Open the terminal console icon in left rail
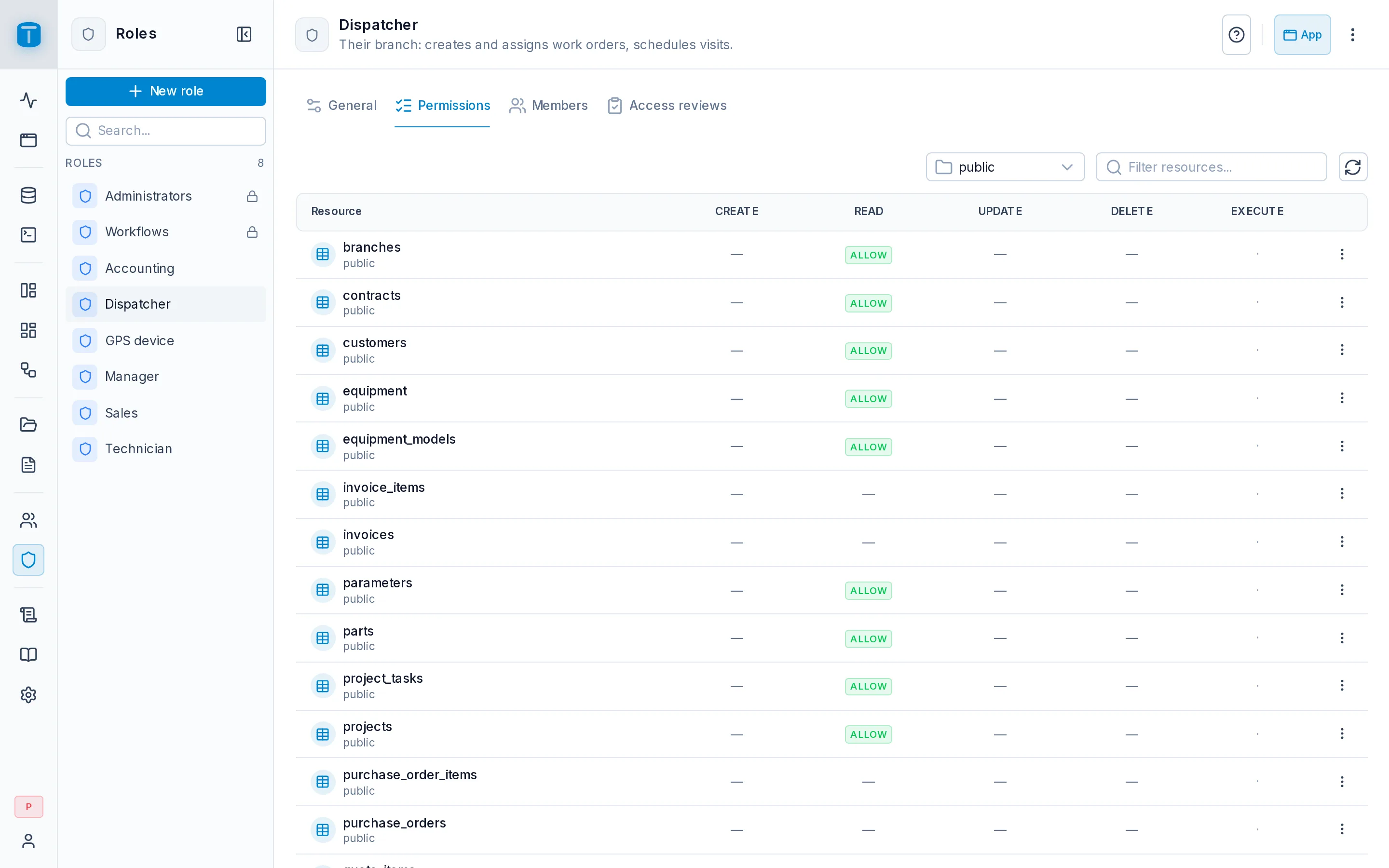1389x868 pixels. point(28,235)
